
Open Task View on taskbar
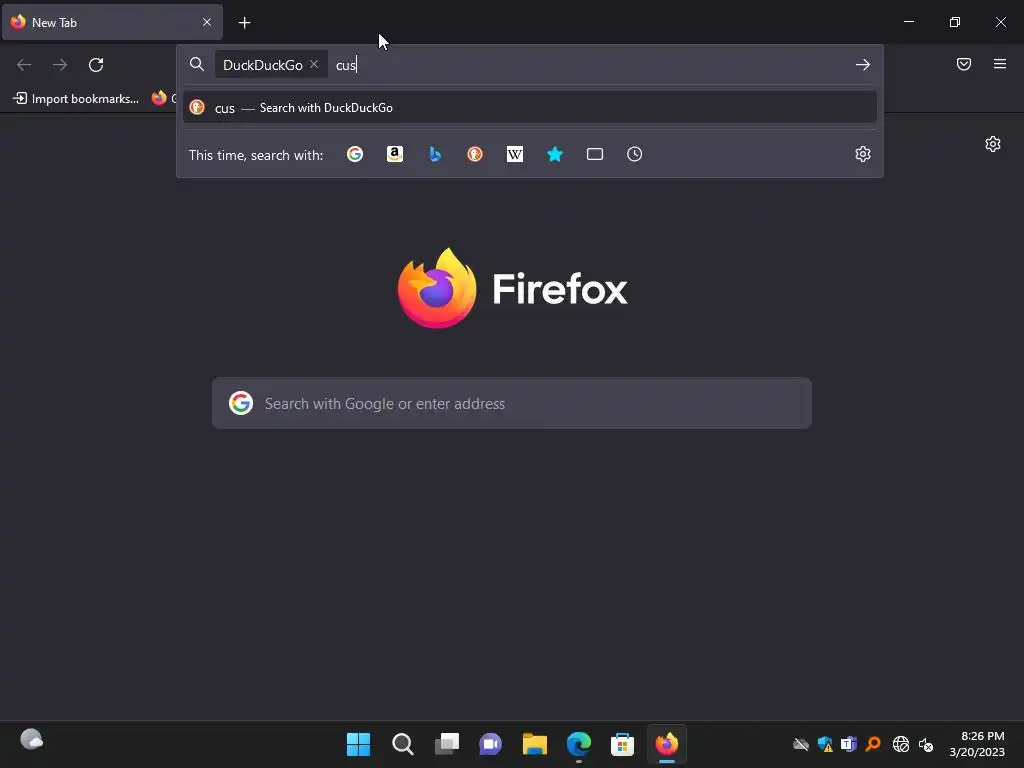click(447, 744)
